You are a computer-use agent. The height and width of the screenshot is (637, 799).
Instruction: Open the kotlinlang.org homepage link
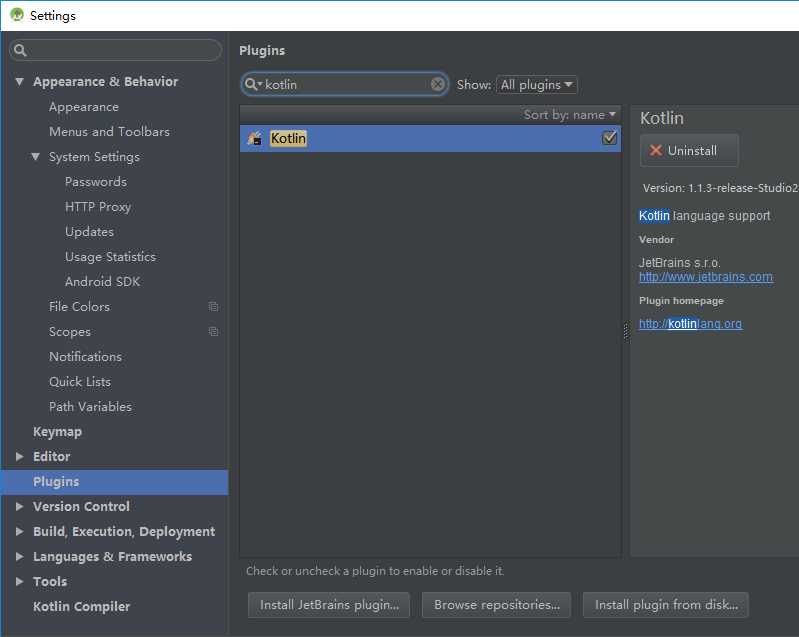(690, 324)
